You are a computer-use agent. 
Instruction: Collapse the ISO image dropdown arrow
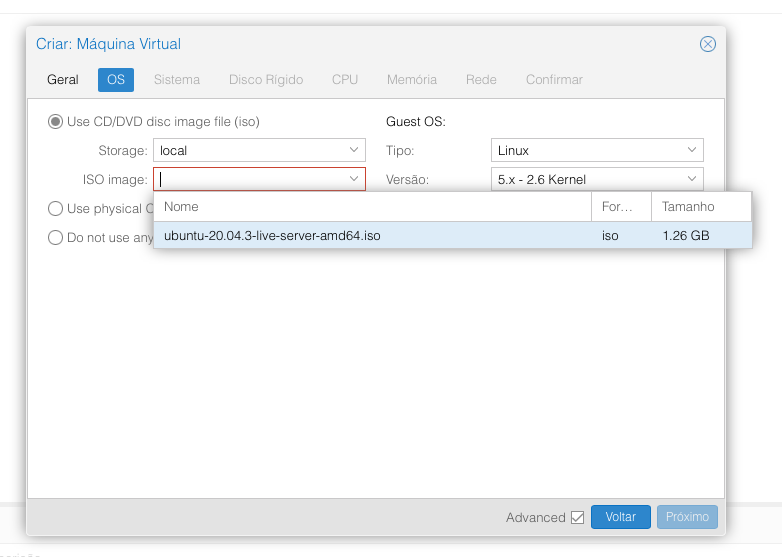pyautogui.click(x=354, y=179)
